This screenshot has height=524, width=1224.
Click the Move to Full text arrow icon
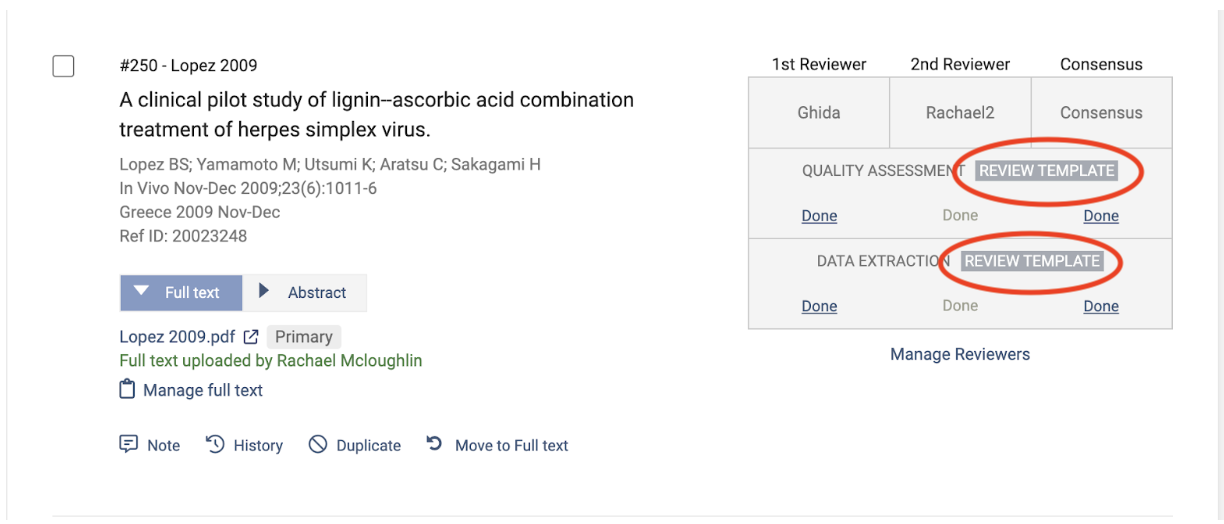coord(434,444)
